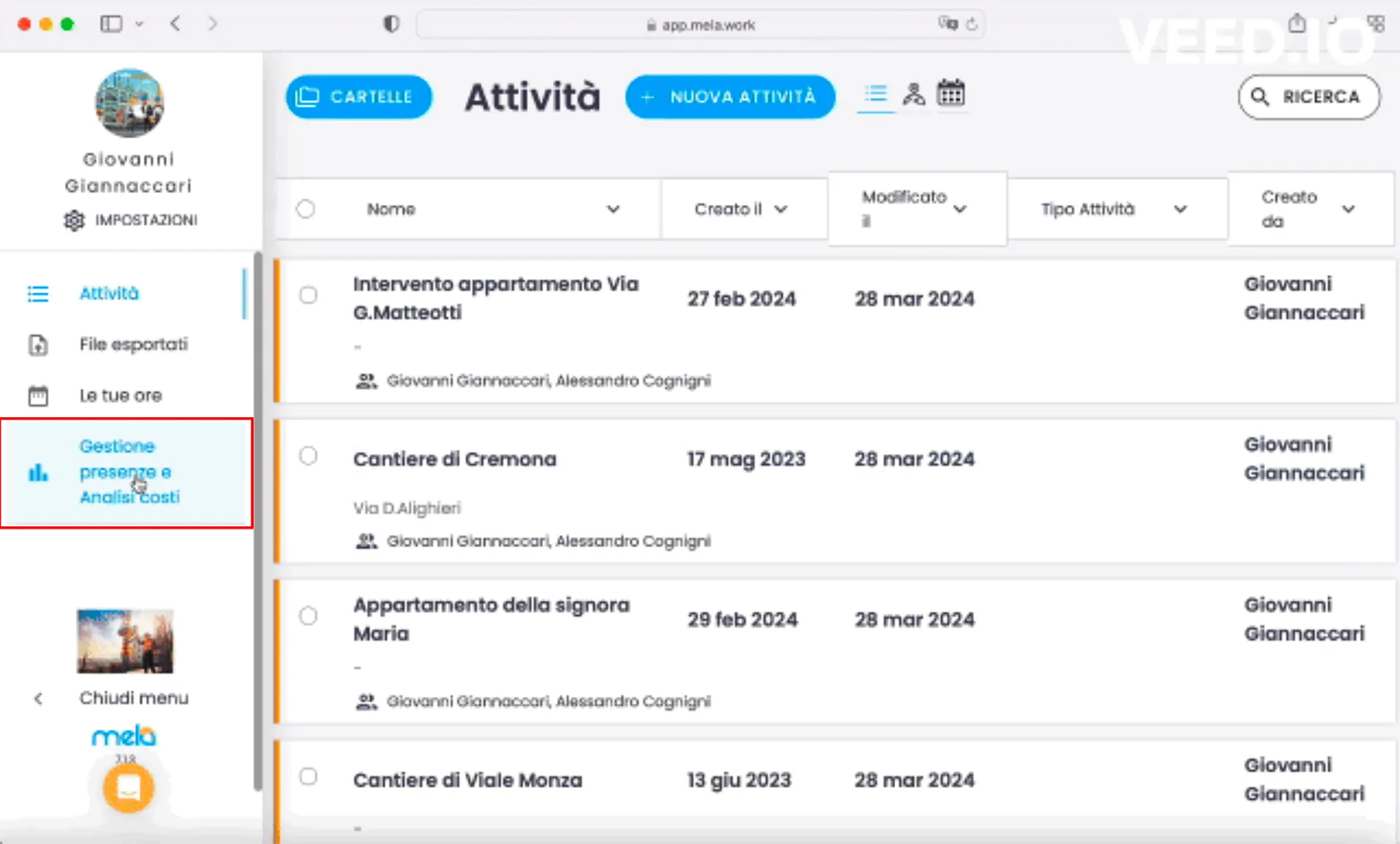Viewport: 1400px width, 844px height.
Task: Expand the Creato il sort dropdown
Action: pyautogui.click(x=781, y=209)
